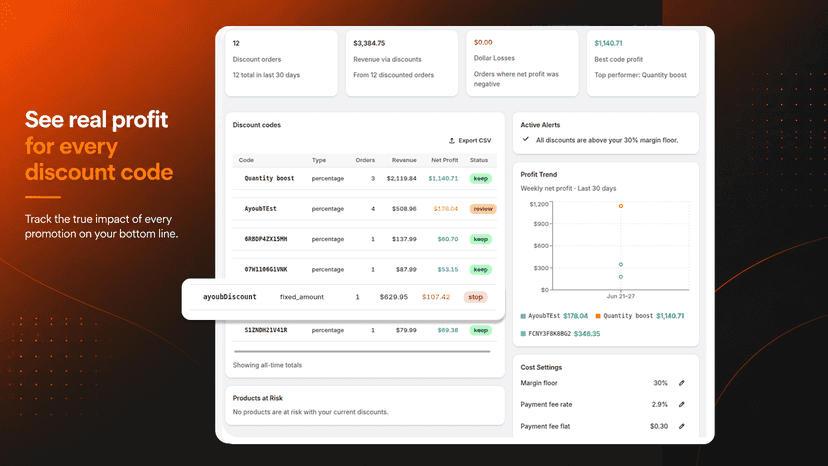This screenshot has width=828, height=466.
Task: Click the $107.42 net profit cell
Action: pyautogui.click(x=436, y=297)
